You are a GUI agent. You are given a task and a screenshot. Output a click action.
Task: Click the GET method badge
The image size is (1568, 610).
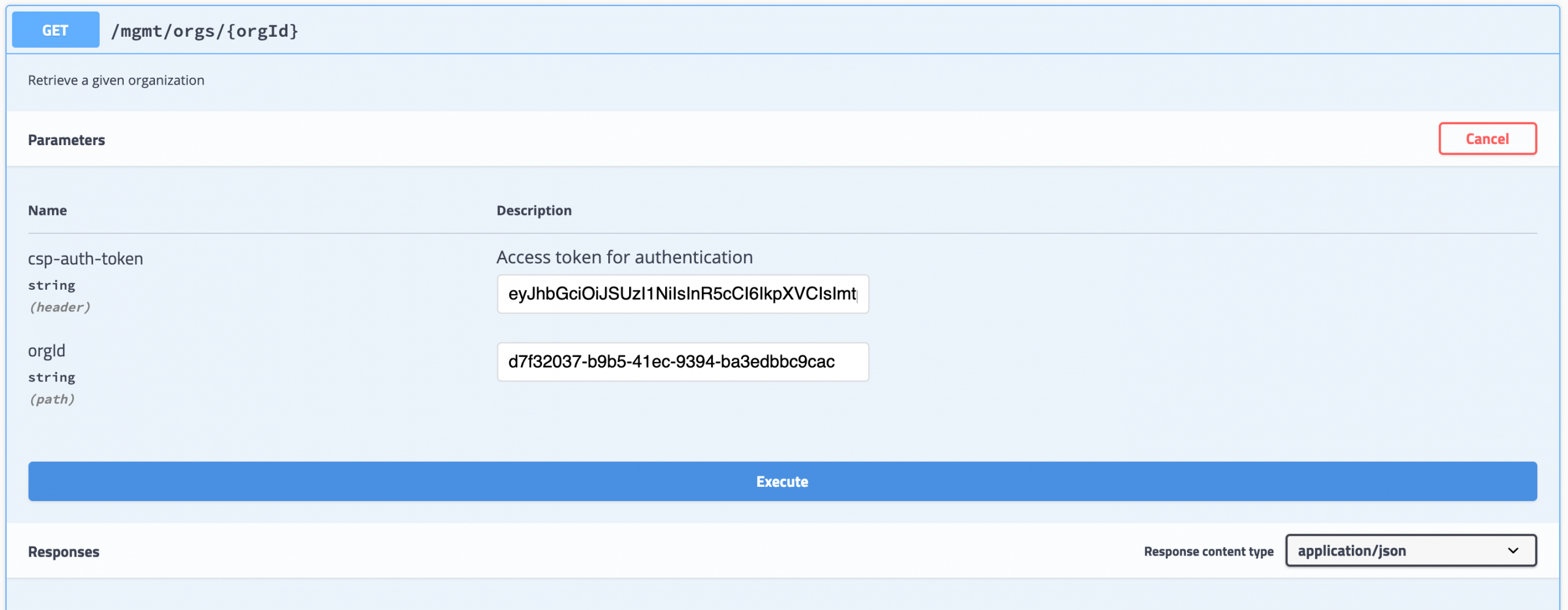coord(55,30)
